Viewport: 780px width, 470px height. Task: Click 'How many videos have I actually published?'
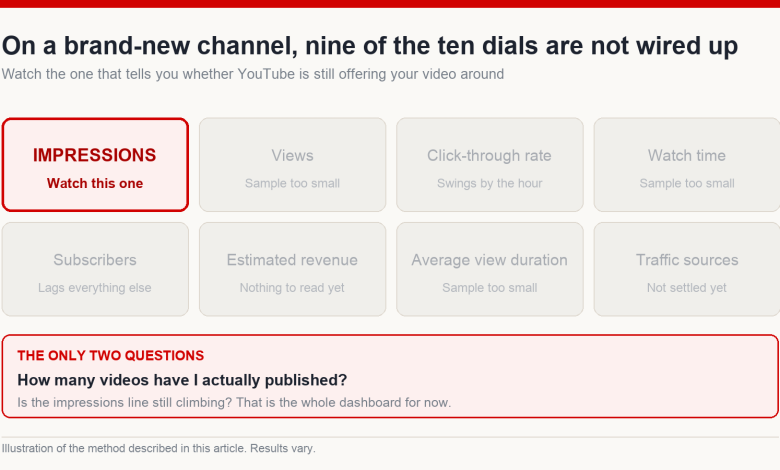[x=182, y=380]
